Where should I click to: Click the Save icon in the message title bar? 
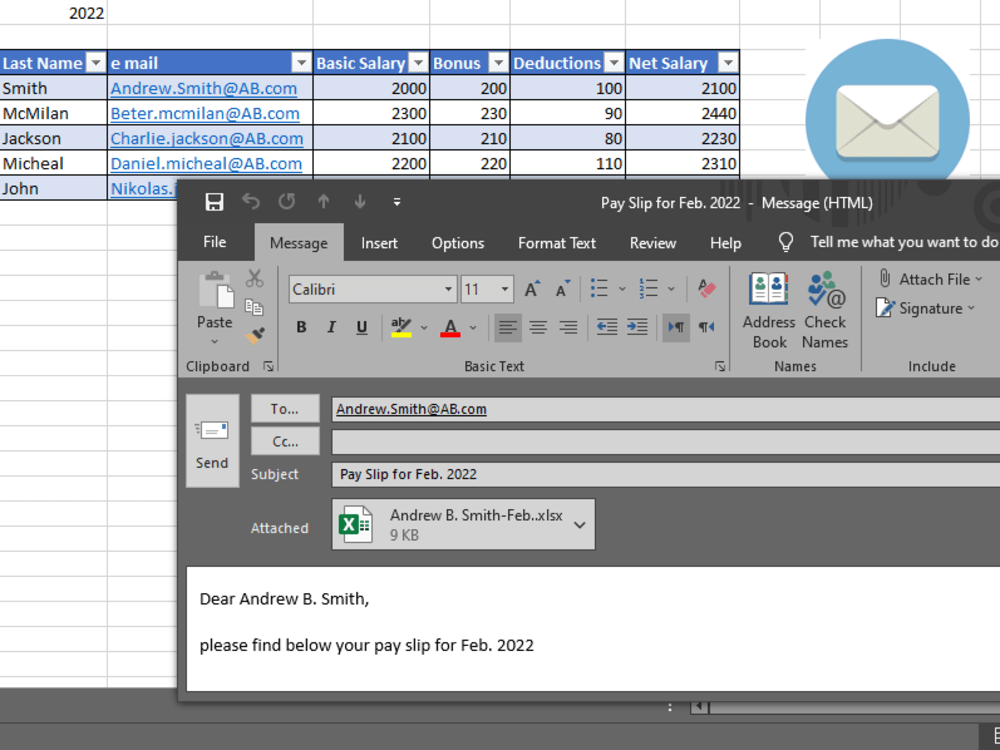214,202
